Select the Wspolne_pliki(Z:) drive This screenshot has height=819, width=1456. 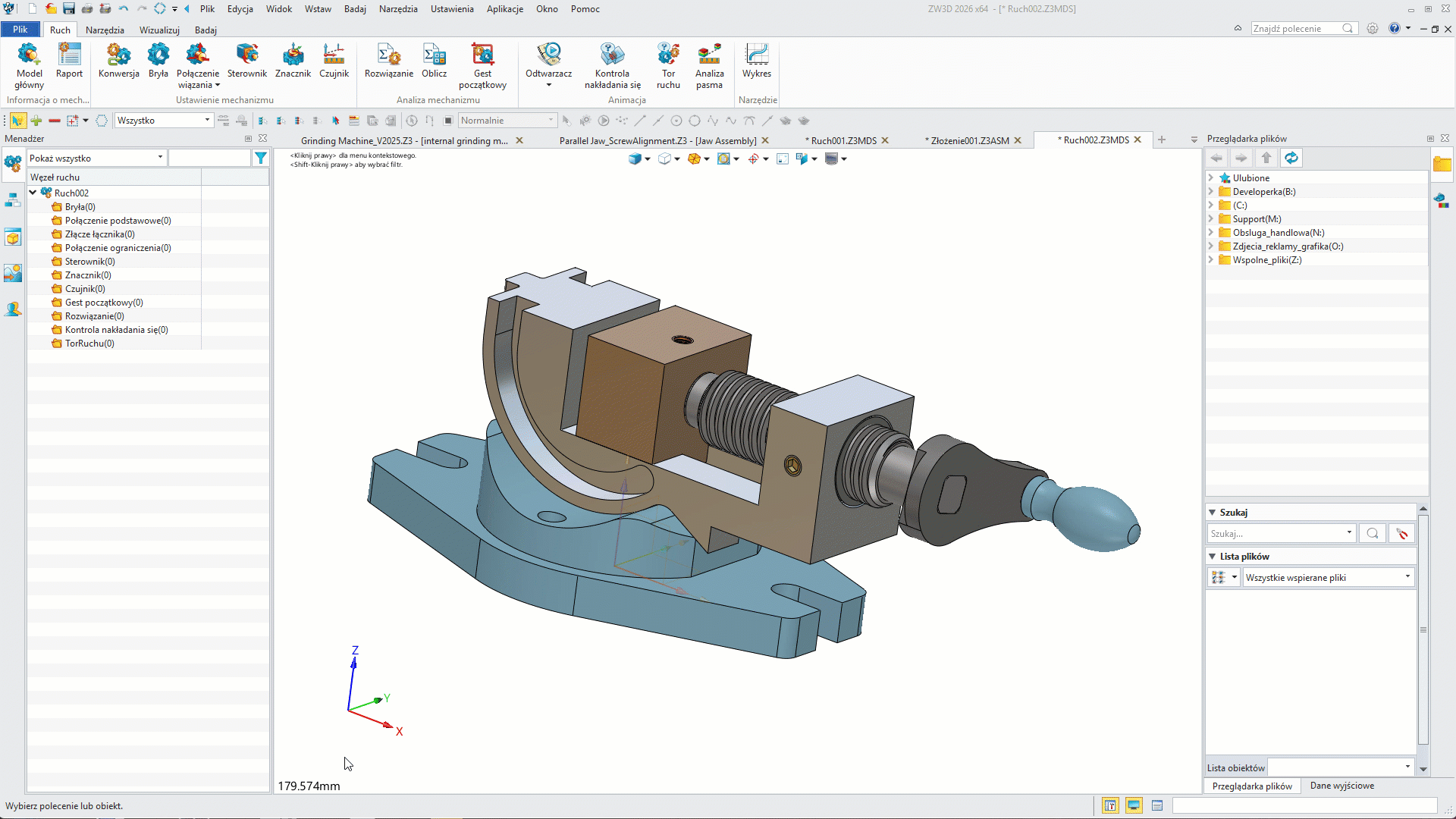click(x=1266, y=259)
